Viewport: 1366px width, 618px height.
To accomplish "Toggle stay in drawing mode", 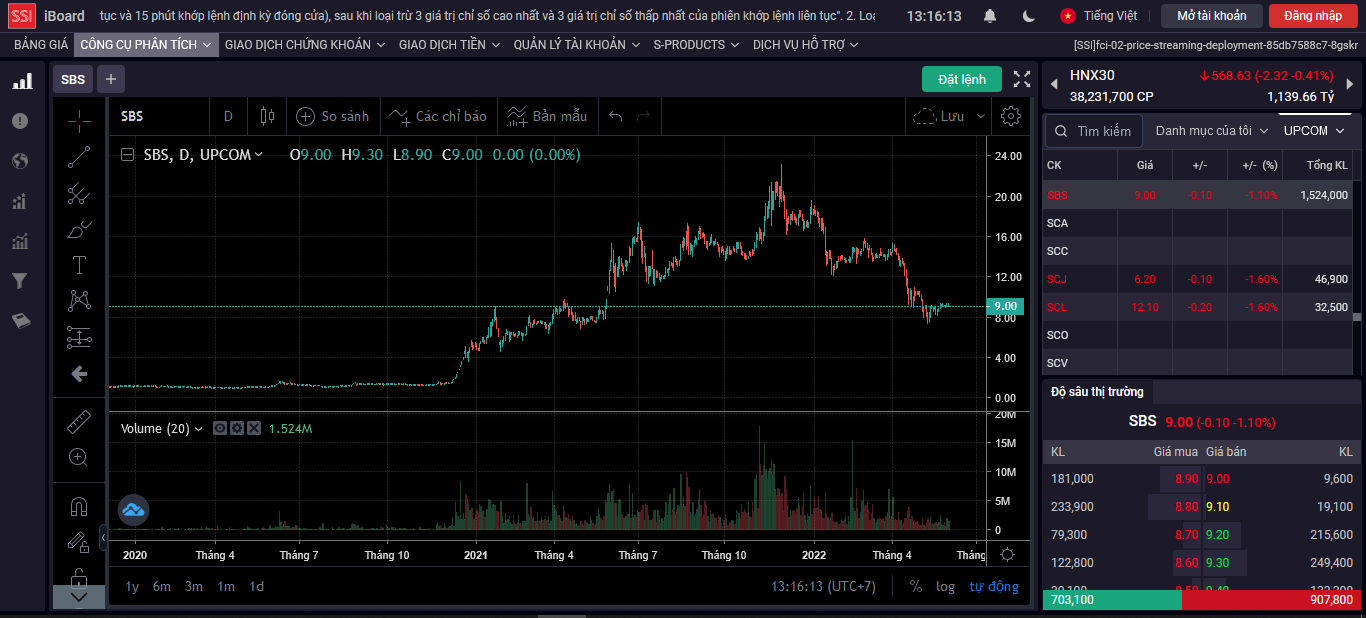I will (79, 542).
